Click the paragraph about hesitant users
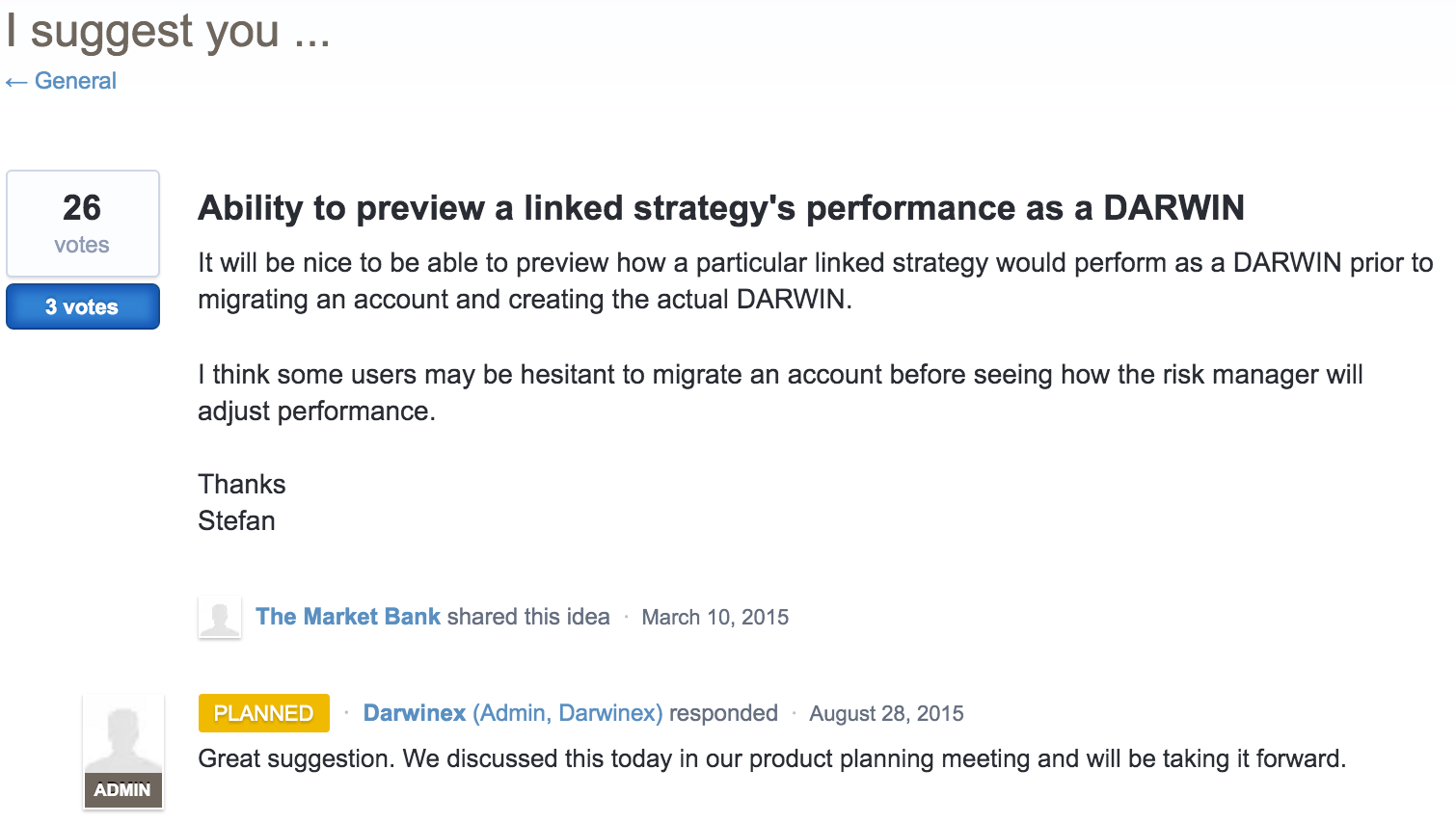Image resolution: width=1456 pixels, height=823 pixels. coord(779,392)
